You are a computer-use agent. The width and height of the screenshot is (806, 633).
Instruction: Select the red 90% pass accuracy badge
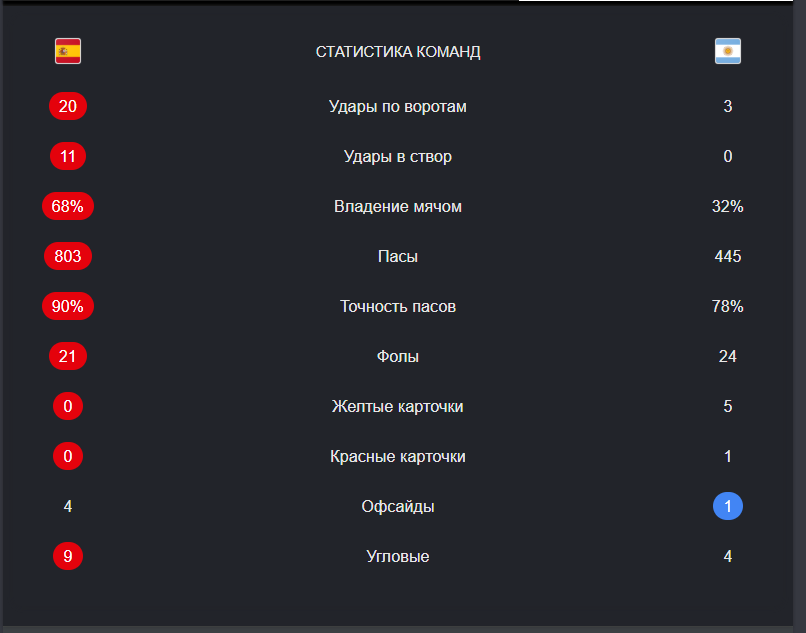[x=68, y=306]
